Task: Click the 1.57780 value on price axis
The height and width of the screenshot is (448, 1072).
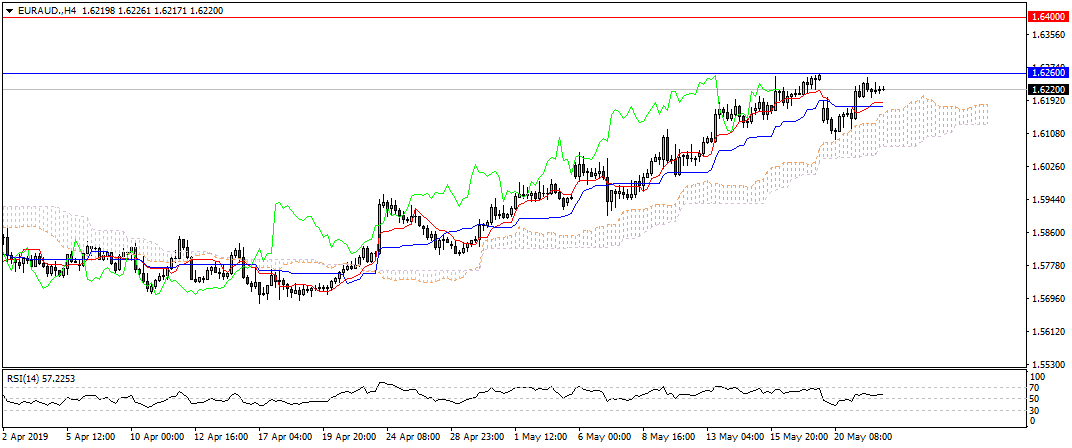Action: (1046, 266)
